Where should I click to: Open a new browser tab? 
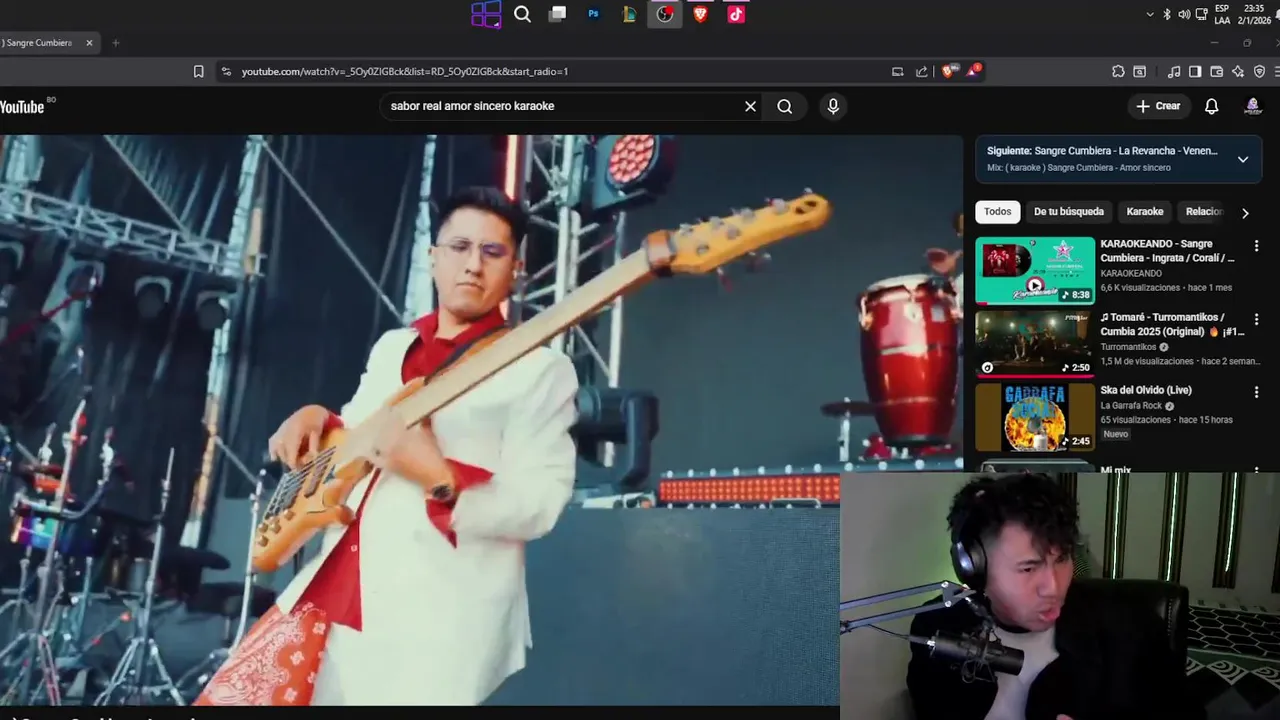coord(116,43)
